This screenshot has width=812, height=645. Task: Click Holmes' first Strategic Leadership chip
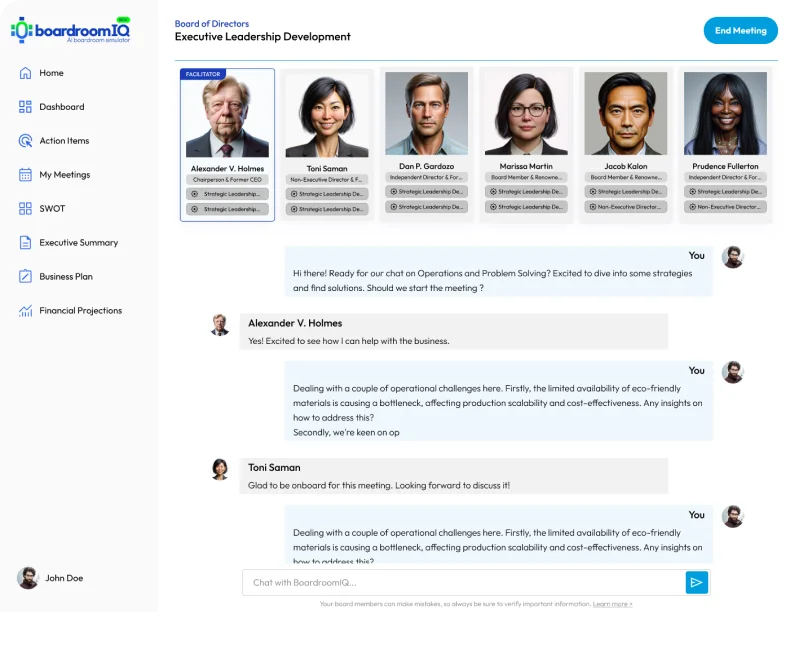227,194
